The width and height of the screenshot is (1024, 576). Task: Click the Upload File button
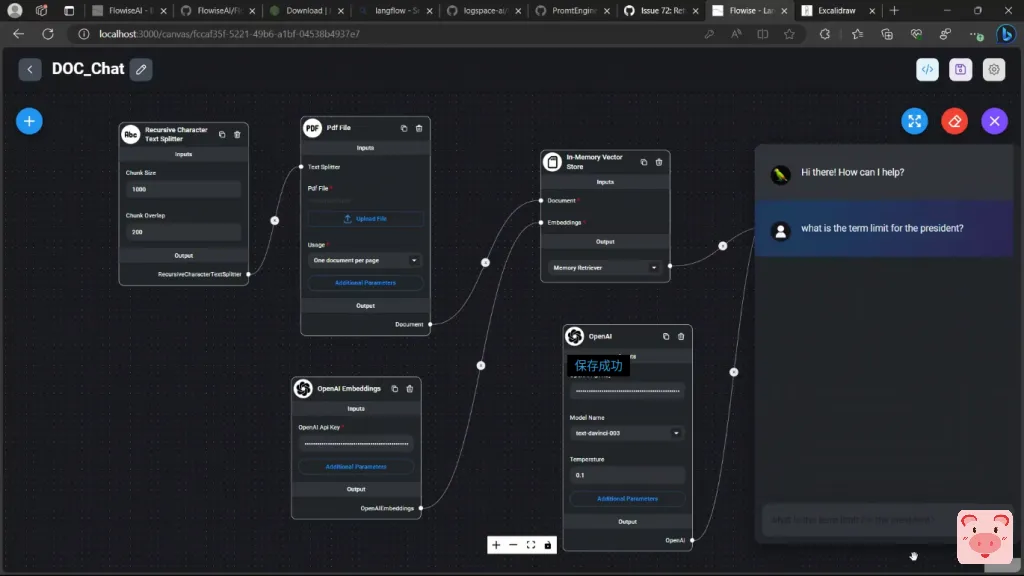pyautogui.click(x=365, y=218)
